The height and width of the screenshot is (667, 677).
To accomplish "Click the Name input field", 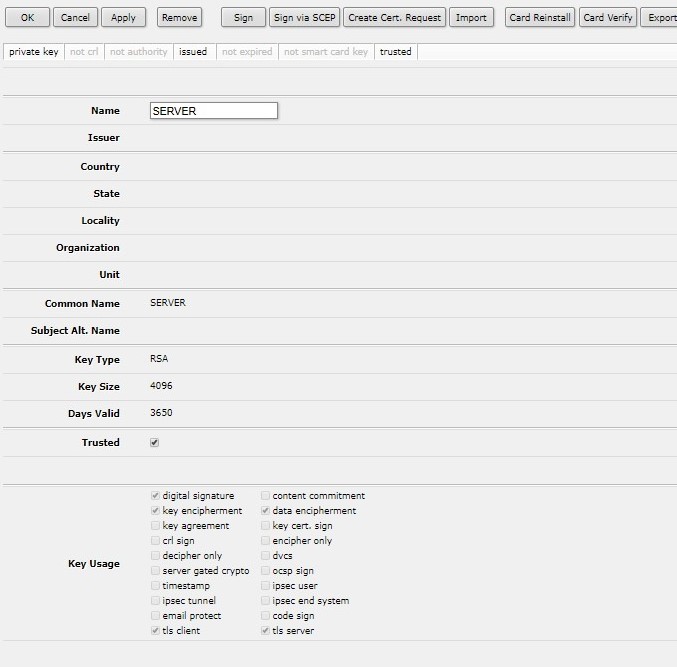I will (x=214, y=111).
